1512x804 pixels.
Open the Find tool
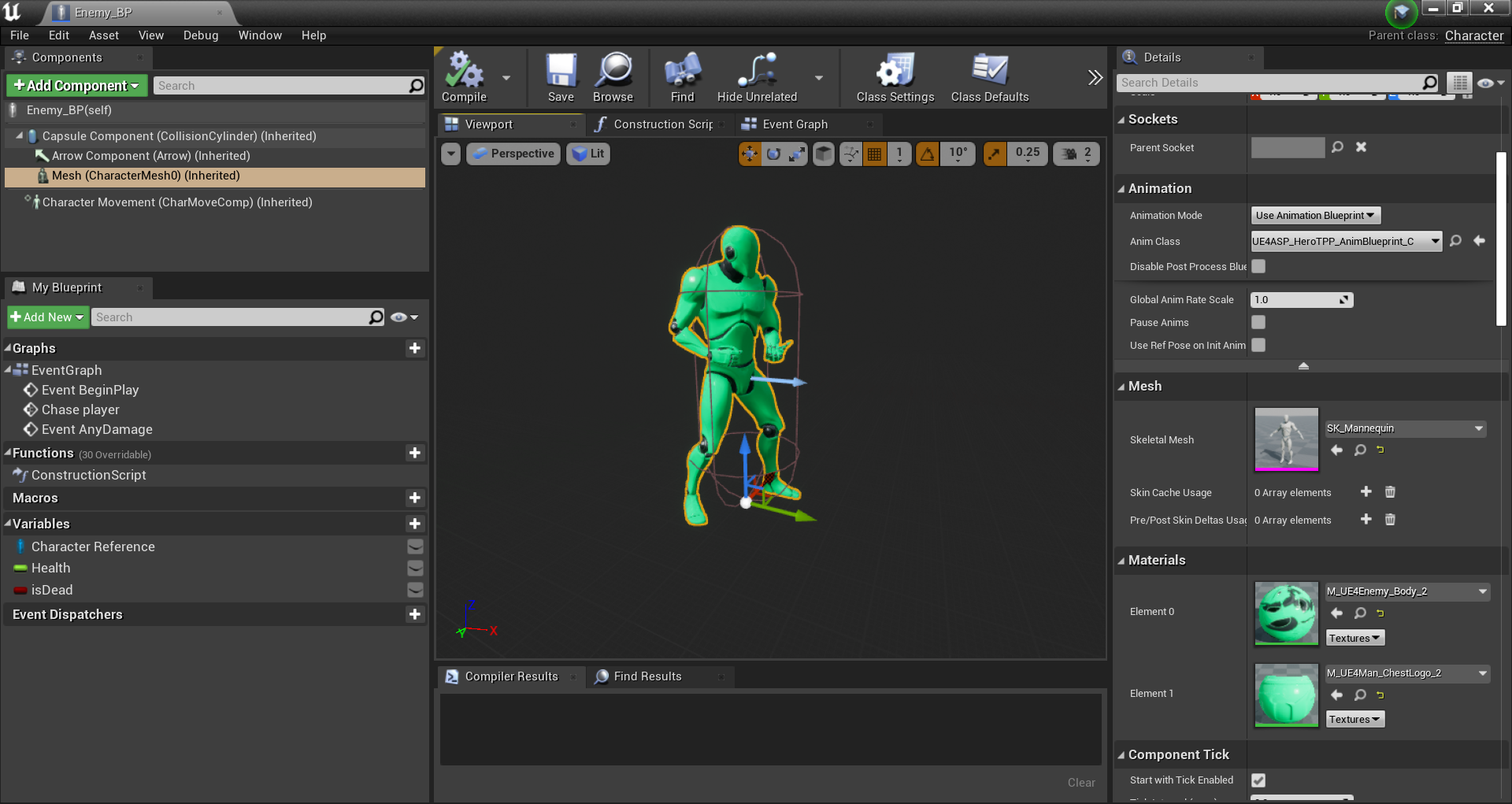(681, 77)
